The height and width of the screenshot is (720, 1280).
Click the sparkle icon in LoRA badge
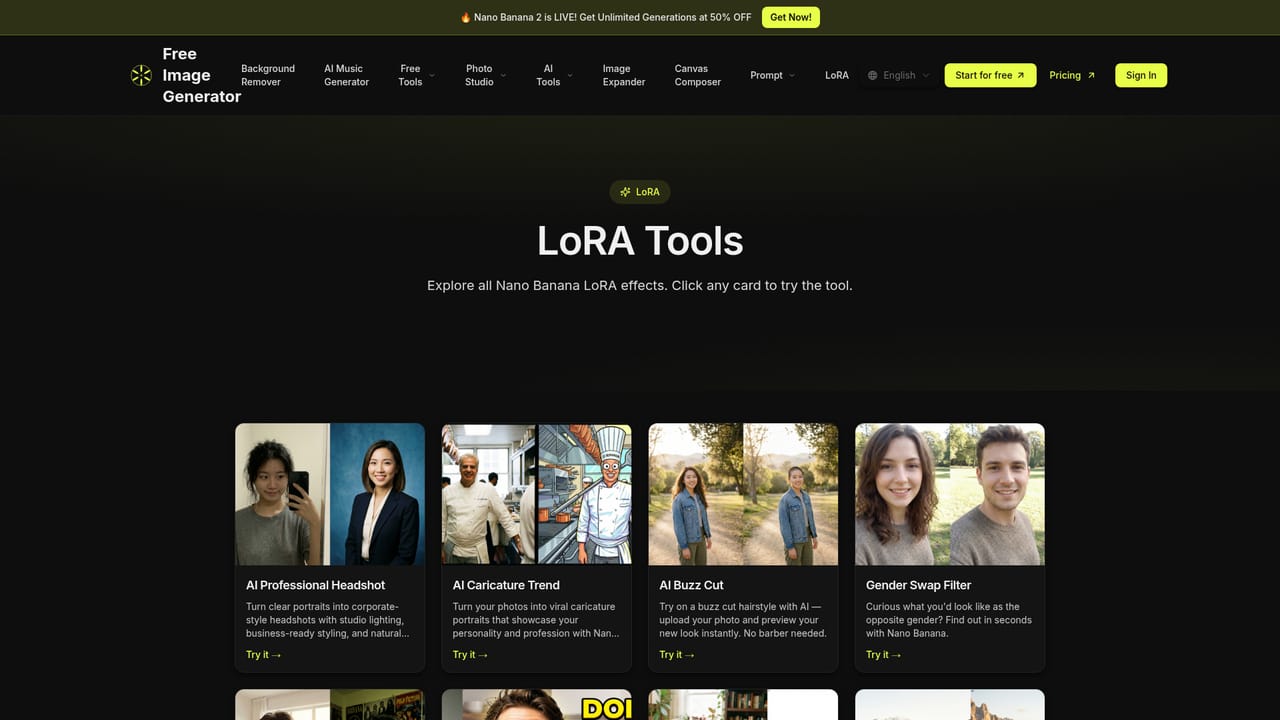point(625,192)
